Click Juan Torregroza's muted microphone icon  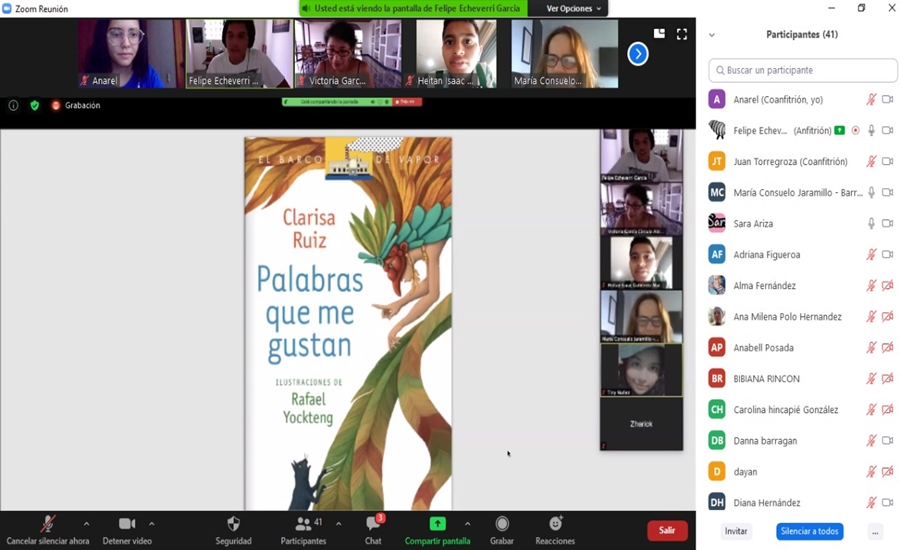871,161
